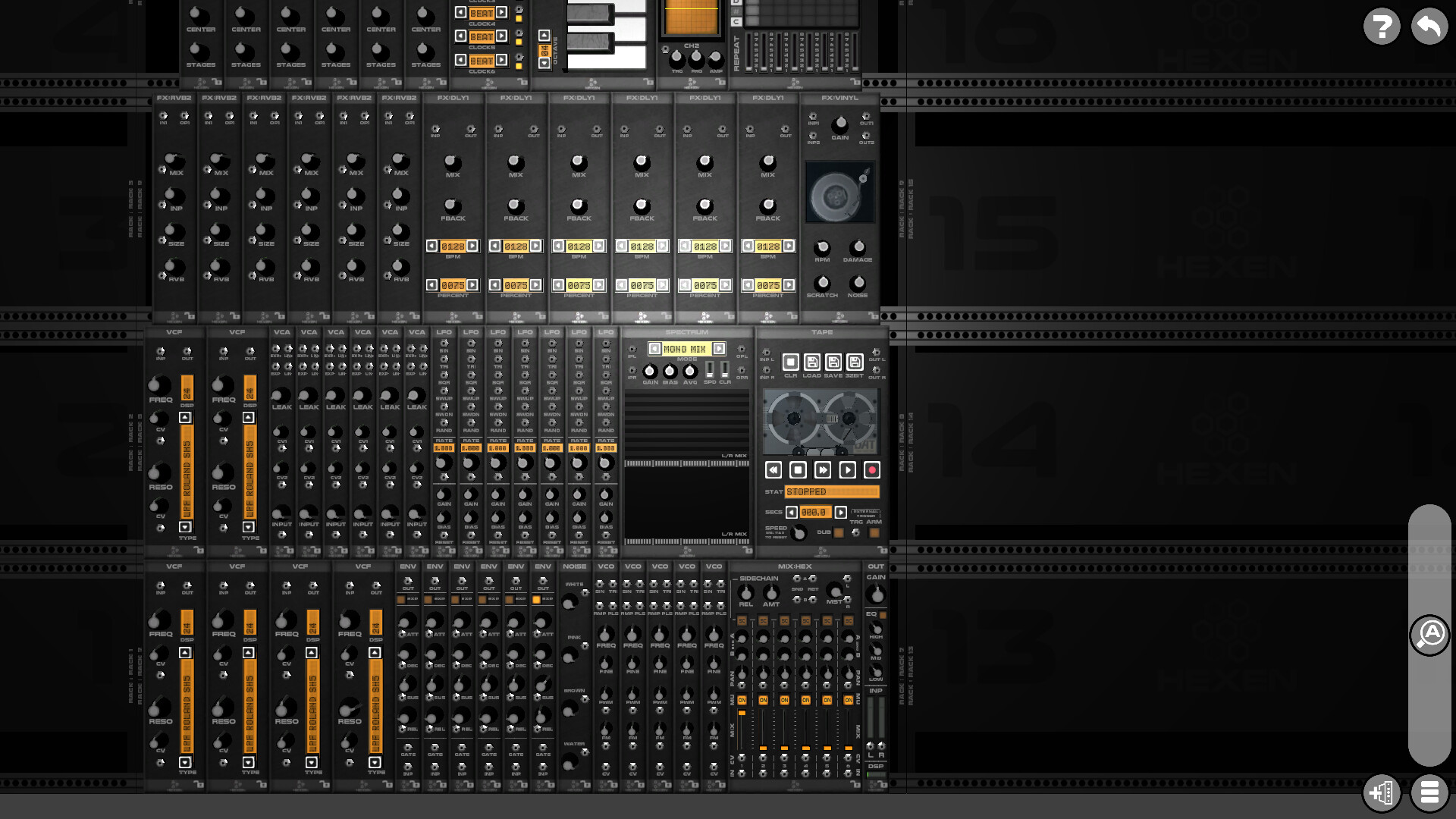
Task: Click the SAVE floppy icon on the TAPE module
Action: pyautogui.click(x=833, y=362)
